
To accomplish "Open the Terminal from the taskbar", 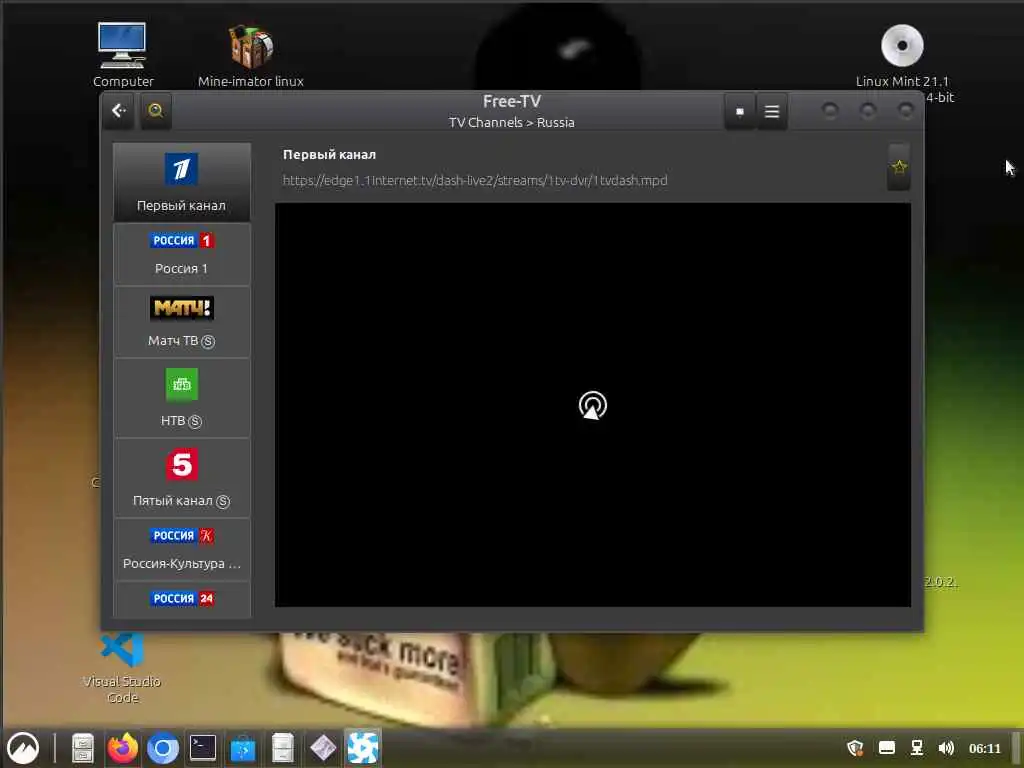I will coord(202,748).
